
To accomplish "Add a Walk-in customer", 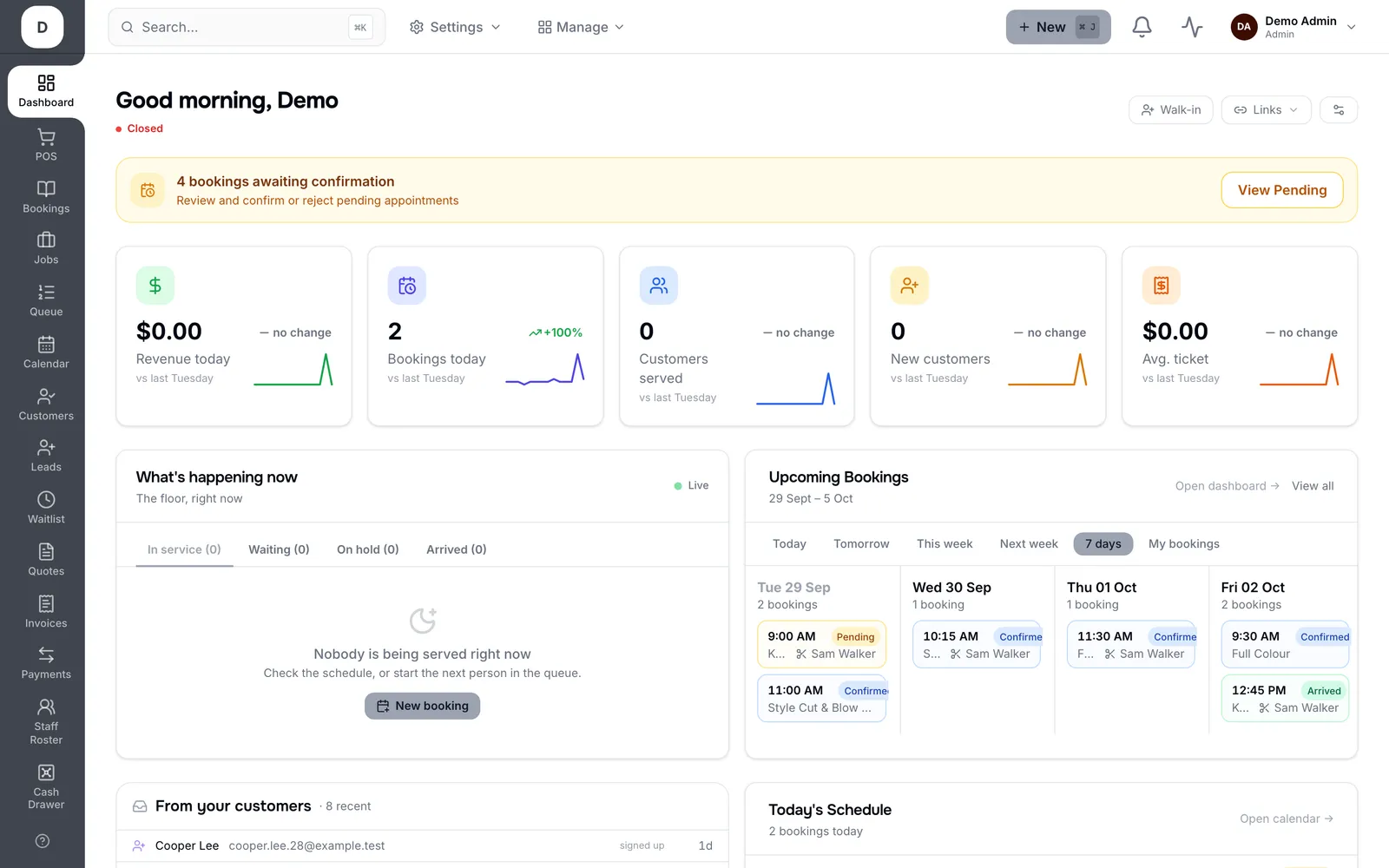I will click(x=1170, y=110).
